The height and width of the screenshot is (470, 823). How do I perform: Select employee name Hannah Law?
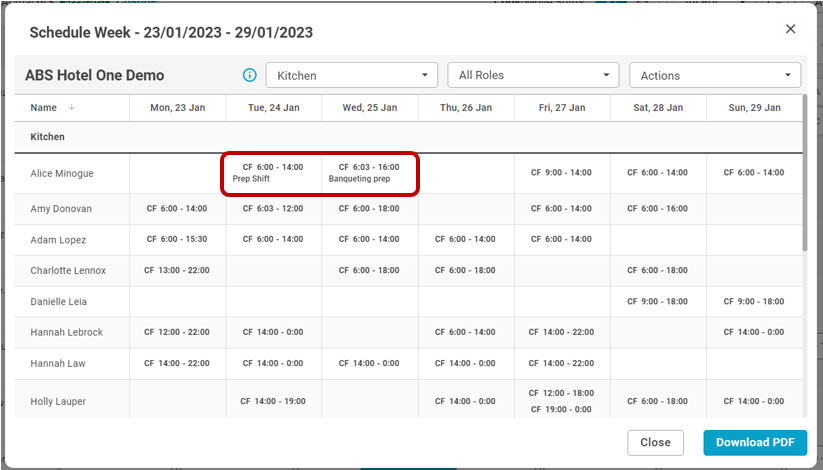[58, 363]
